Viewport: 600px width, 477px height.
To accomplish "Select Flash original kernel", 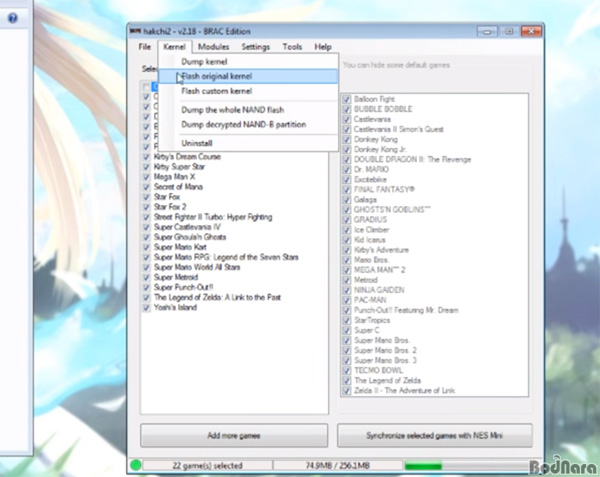I will 248,76.
